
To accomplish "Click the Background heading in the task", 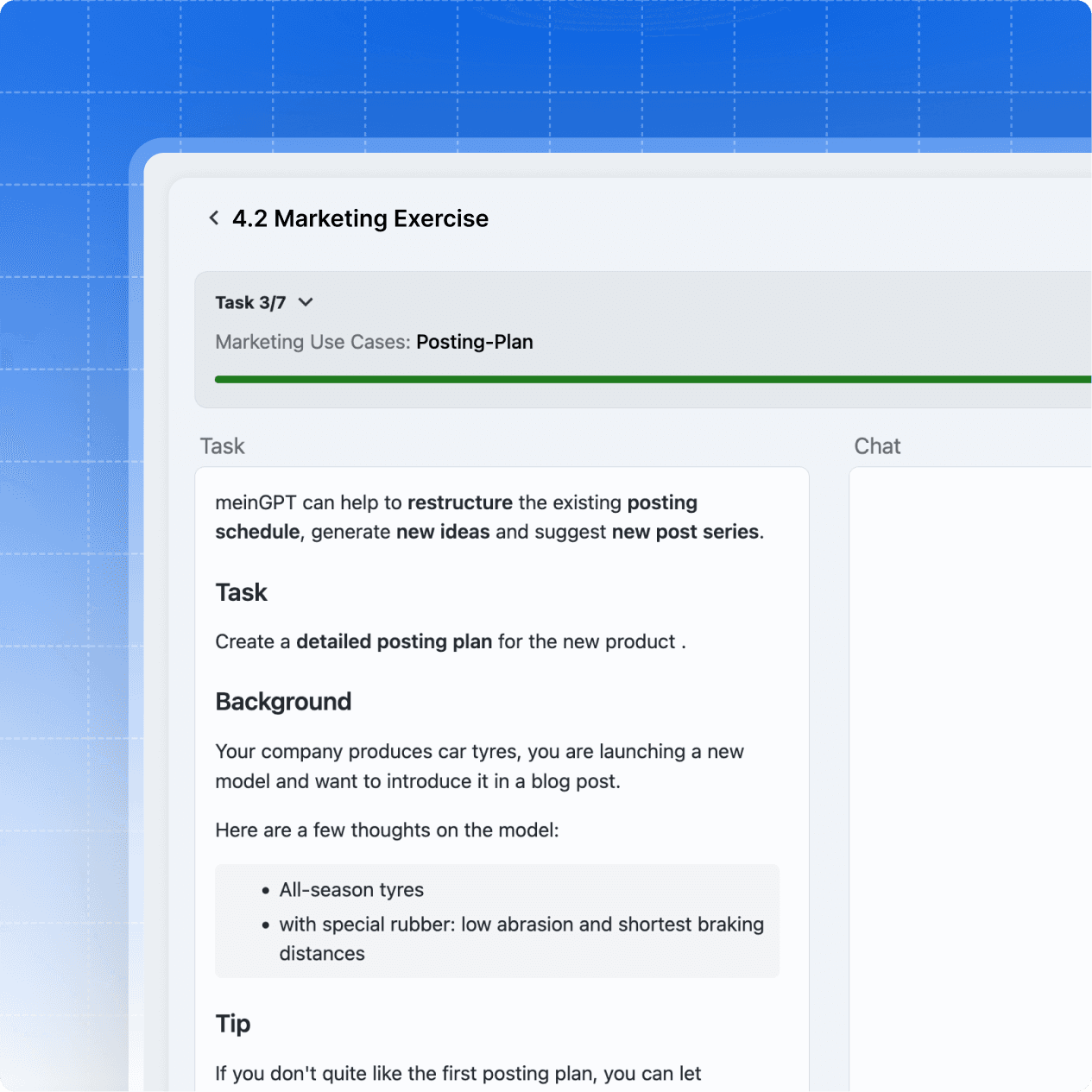I will (283, 702).
